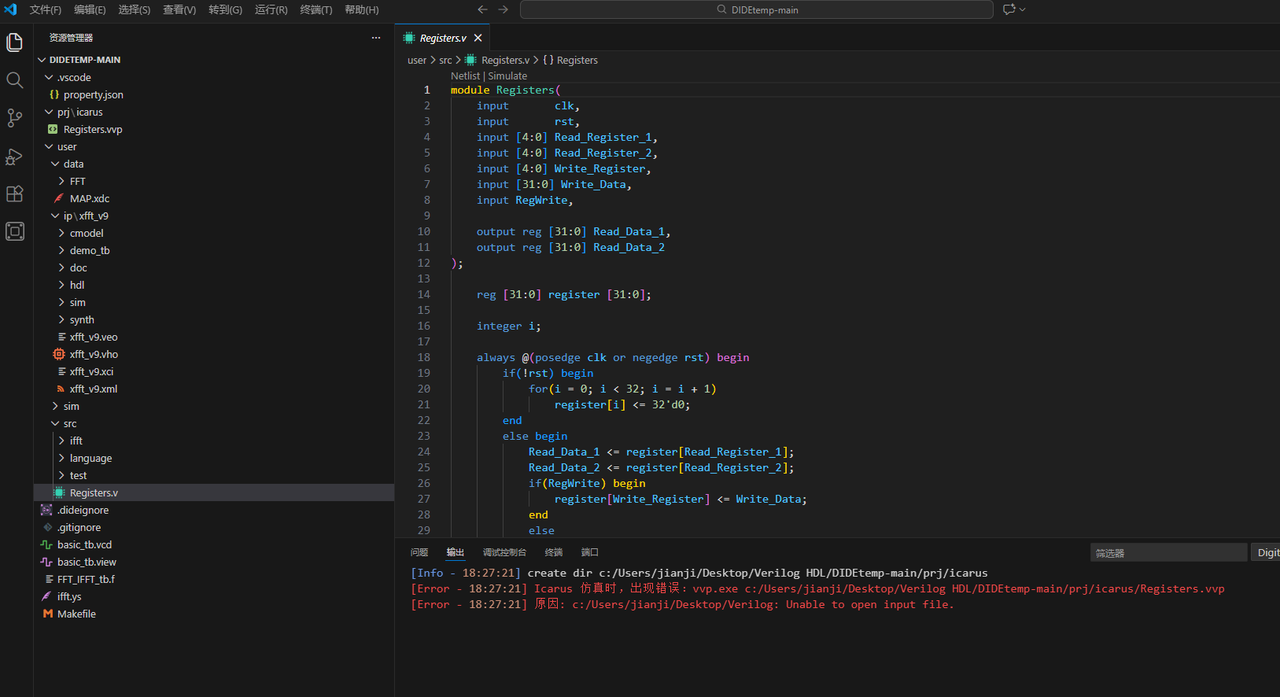Click the DIDEtemp-main command center search box
The height and width of the screenshot is (697, 1280).
(756, 10)
